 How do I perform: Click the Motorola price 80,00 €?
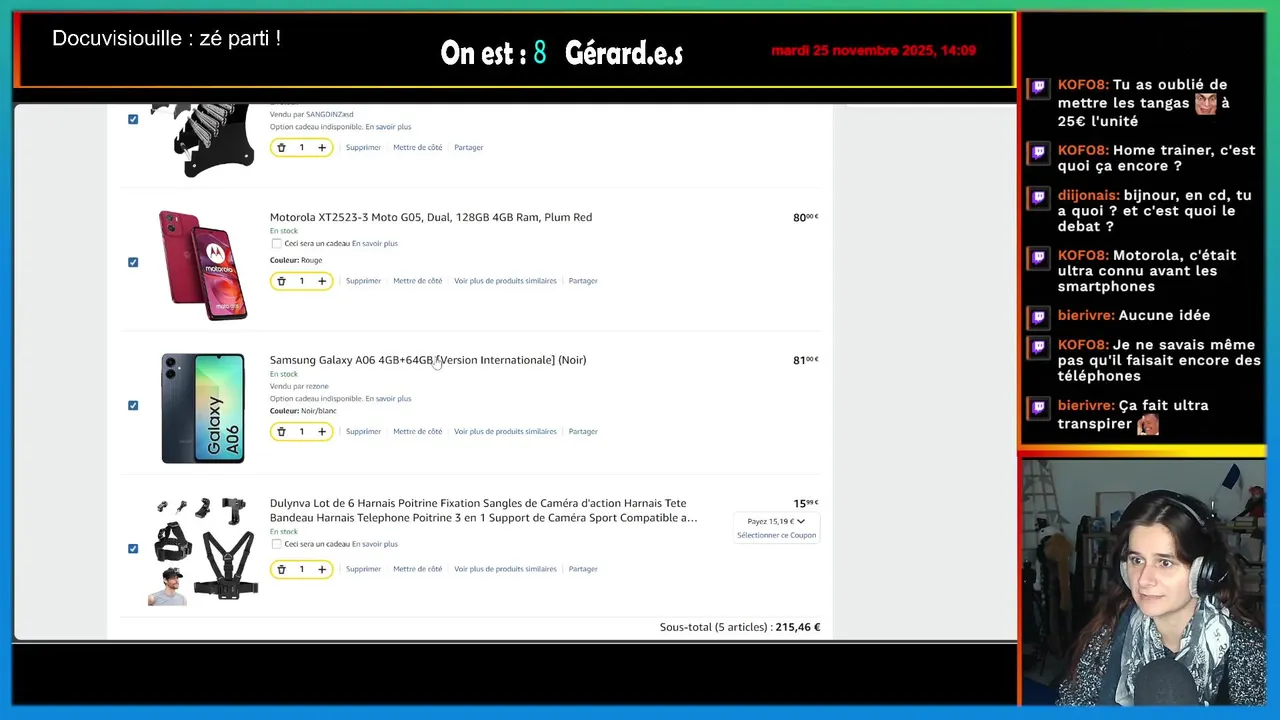click(x=806, y=217)
